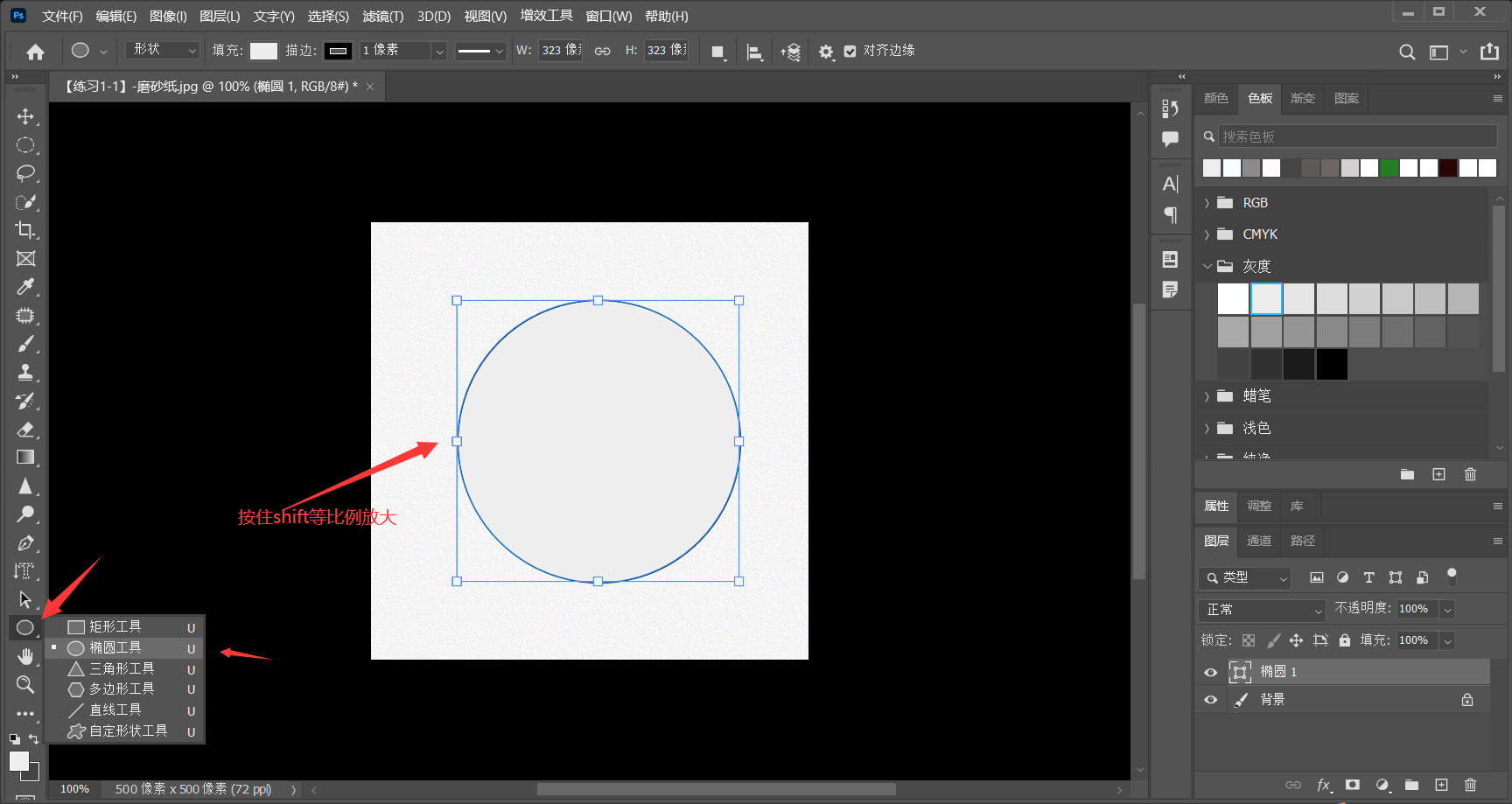Select the Eraser tool
This screenshot has width=1512, height=804.
point(25,429)
